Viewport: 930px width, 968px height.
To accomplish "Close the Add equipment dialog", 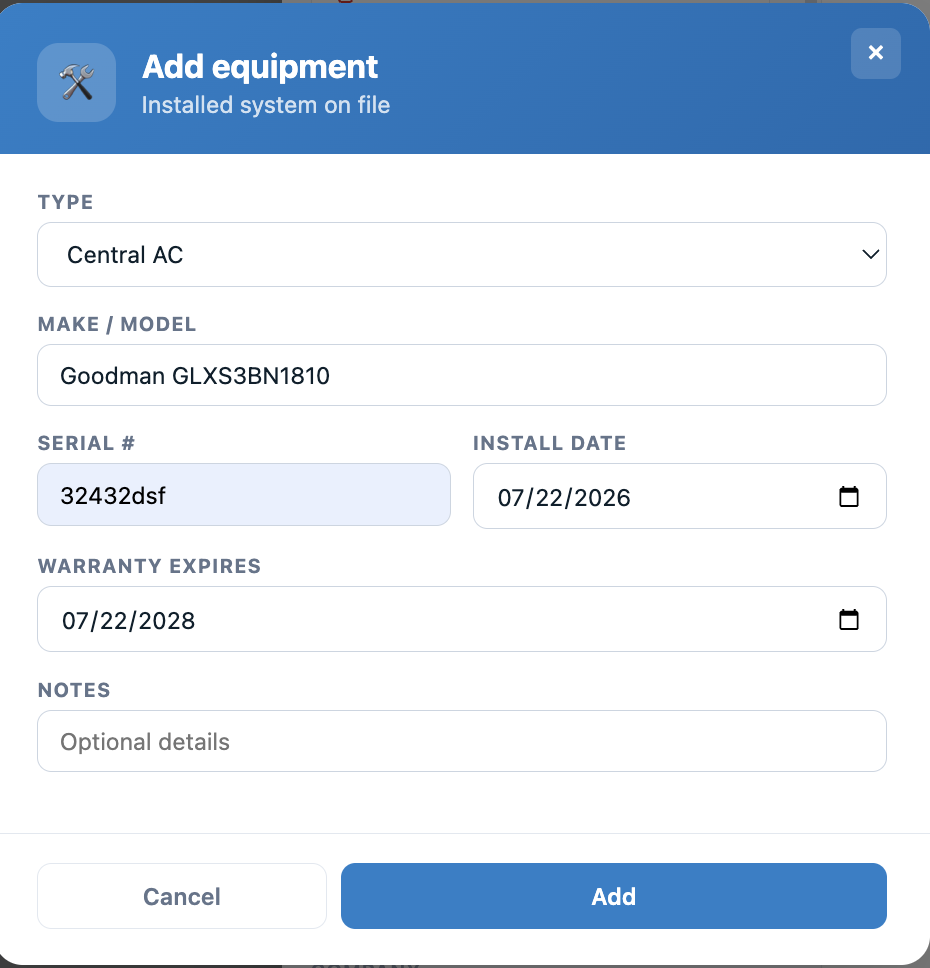I will (x=875, y=53).
